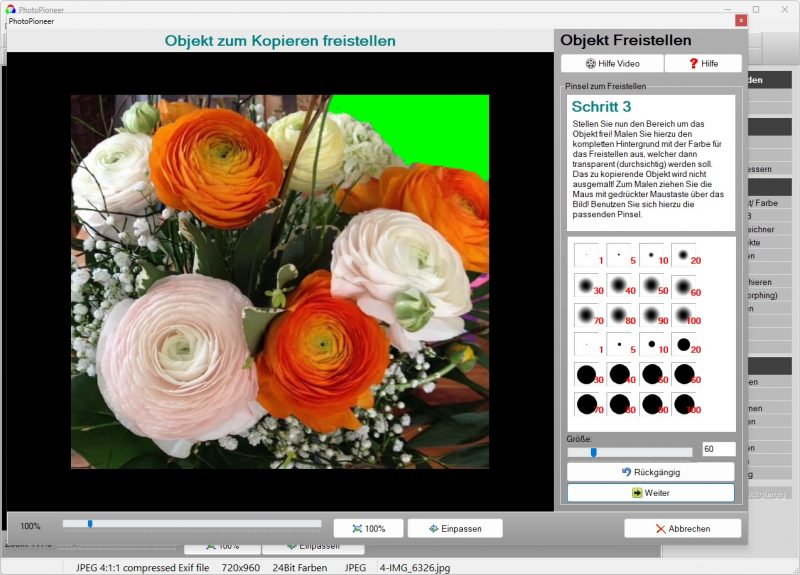Image resolution: width=800 pixels, height=575 pixels.
Task: Click the brush size input field showing 60
Action: (x=718, y=450)
